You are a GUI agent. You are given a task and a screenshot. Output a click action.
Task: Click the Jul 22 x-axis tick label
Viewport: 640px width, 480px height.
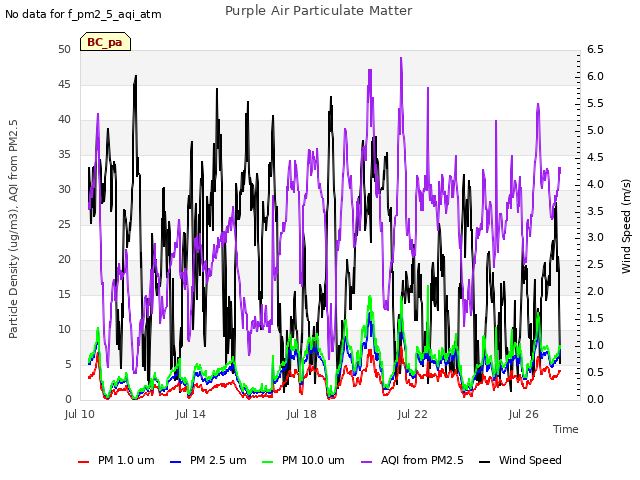pos(413,414)
